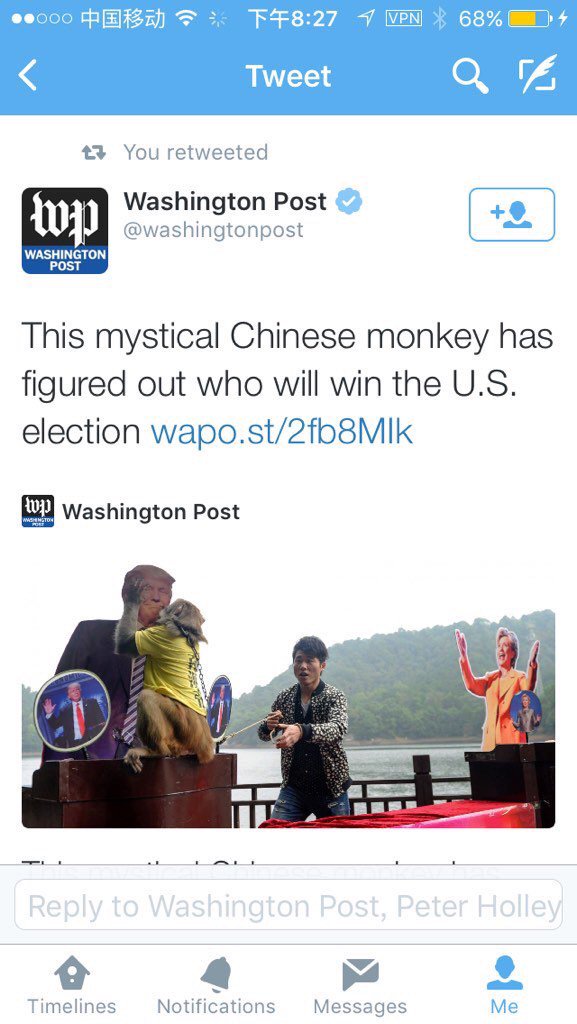Open the Messages tab

pyautogui.click(x=360, y=985)
